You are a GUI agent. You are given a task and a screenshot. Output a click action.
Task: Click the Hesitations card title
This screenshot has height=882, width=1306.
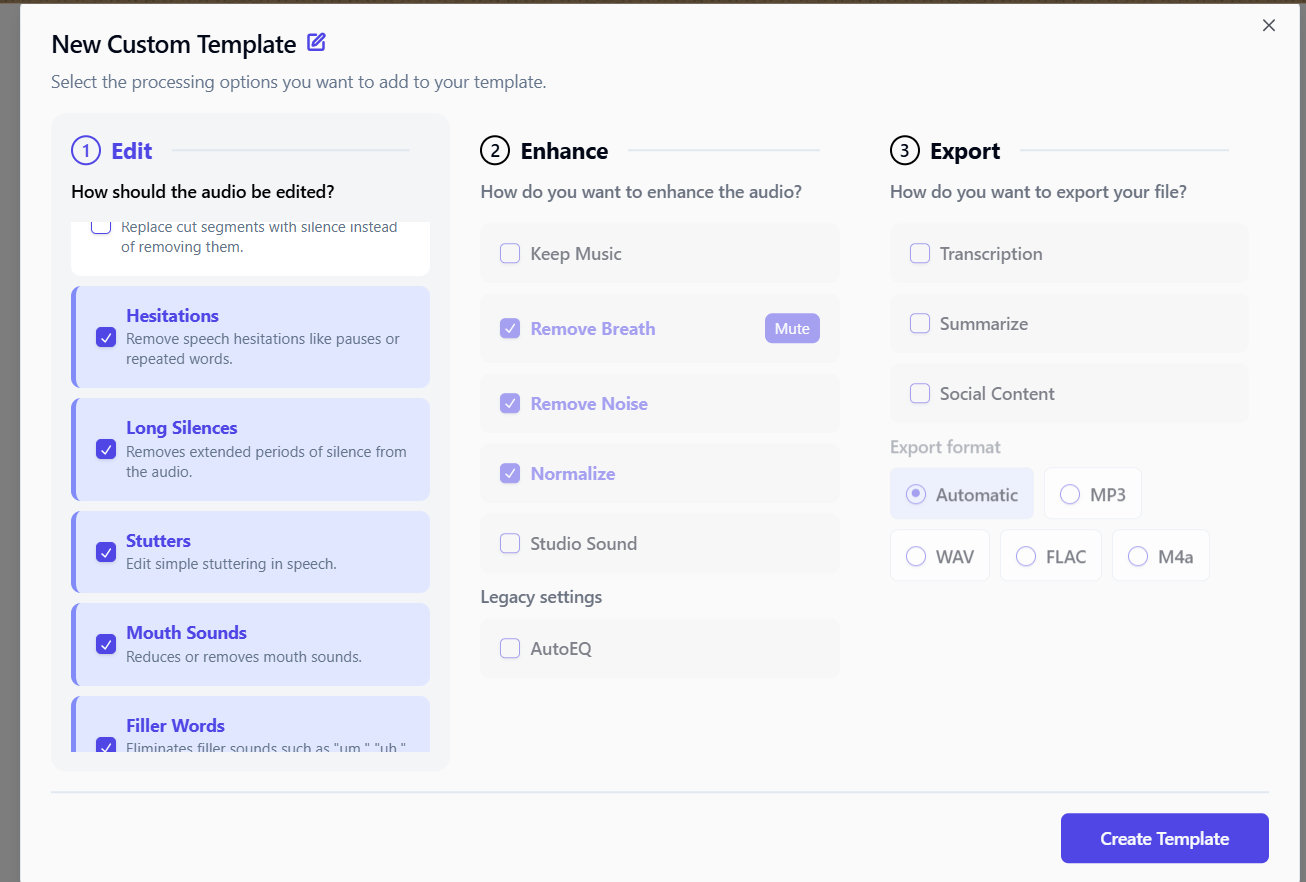tap(172, 316)
